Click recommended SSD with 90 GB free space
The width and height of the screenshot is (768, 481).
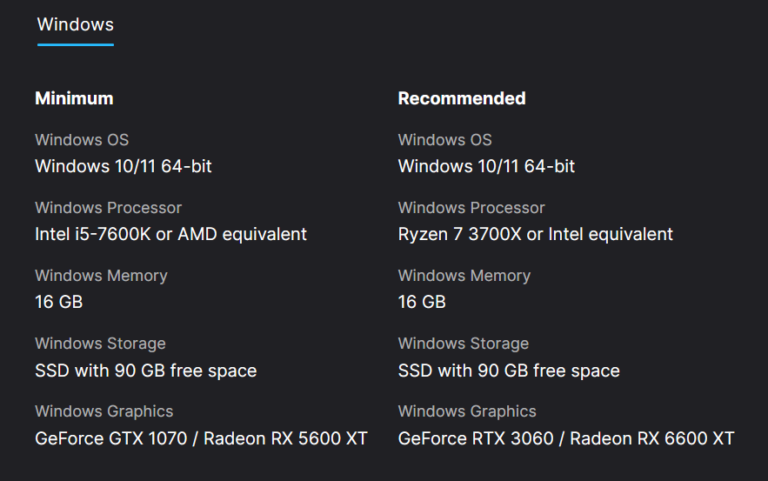(509, 370)
